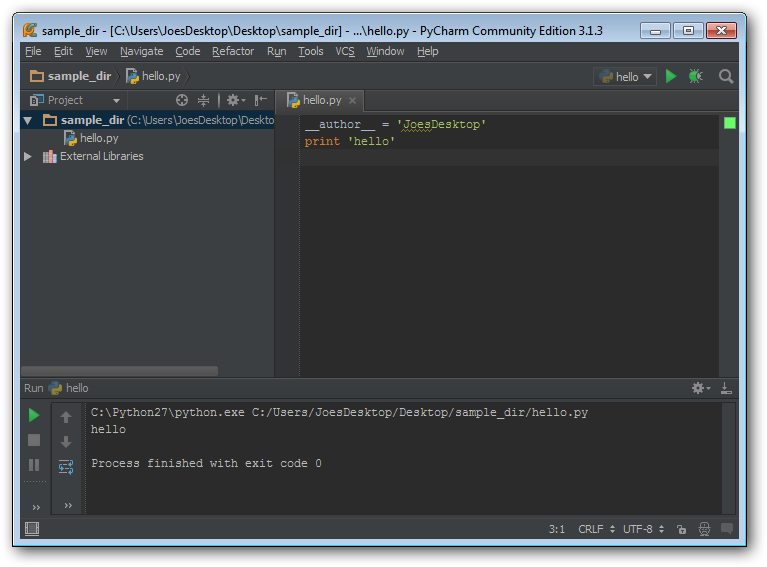This screenshot has height=567, width=767.
Task: Click sample_dir breadcrumb in navigation bar
Action: pyautogui.click(x=71, y=76)
